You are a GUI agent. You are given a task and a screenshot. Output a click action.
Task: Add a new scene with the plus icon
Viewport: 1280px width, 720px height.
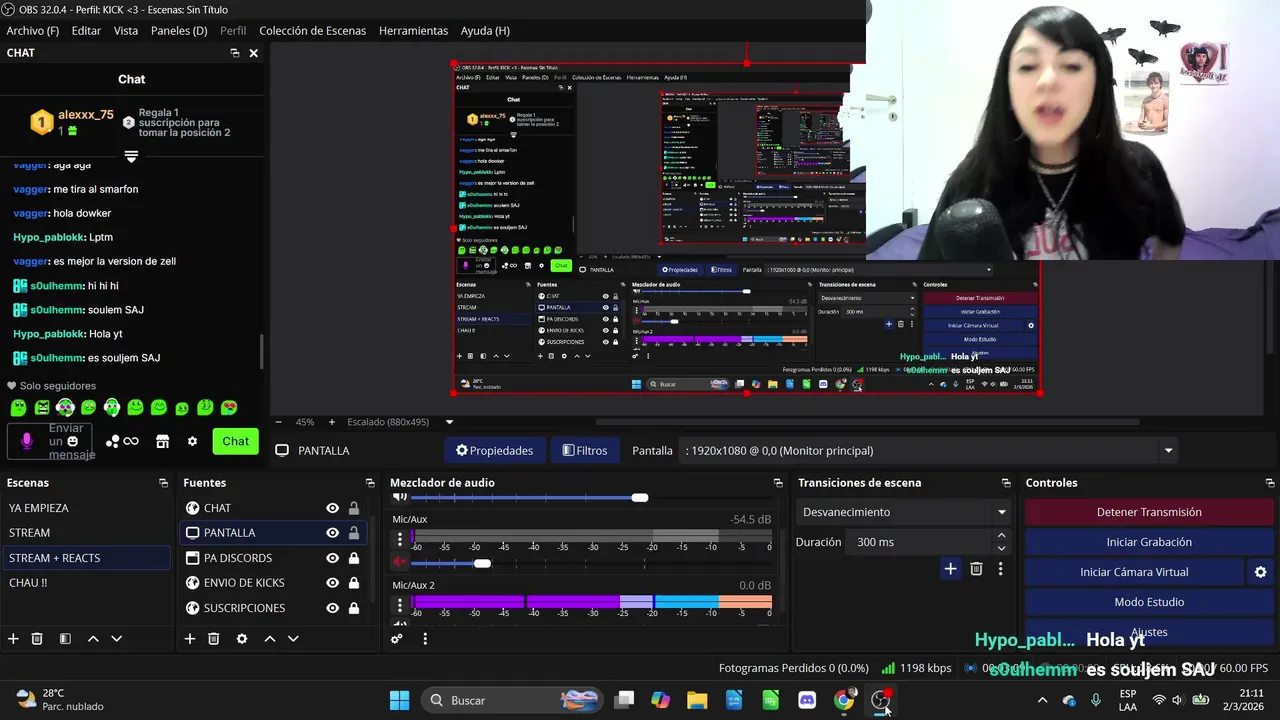click(x=13, y=639)
